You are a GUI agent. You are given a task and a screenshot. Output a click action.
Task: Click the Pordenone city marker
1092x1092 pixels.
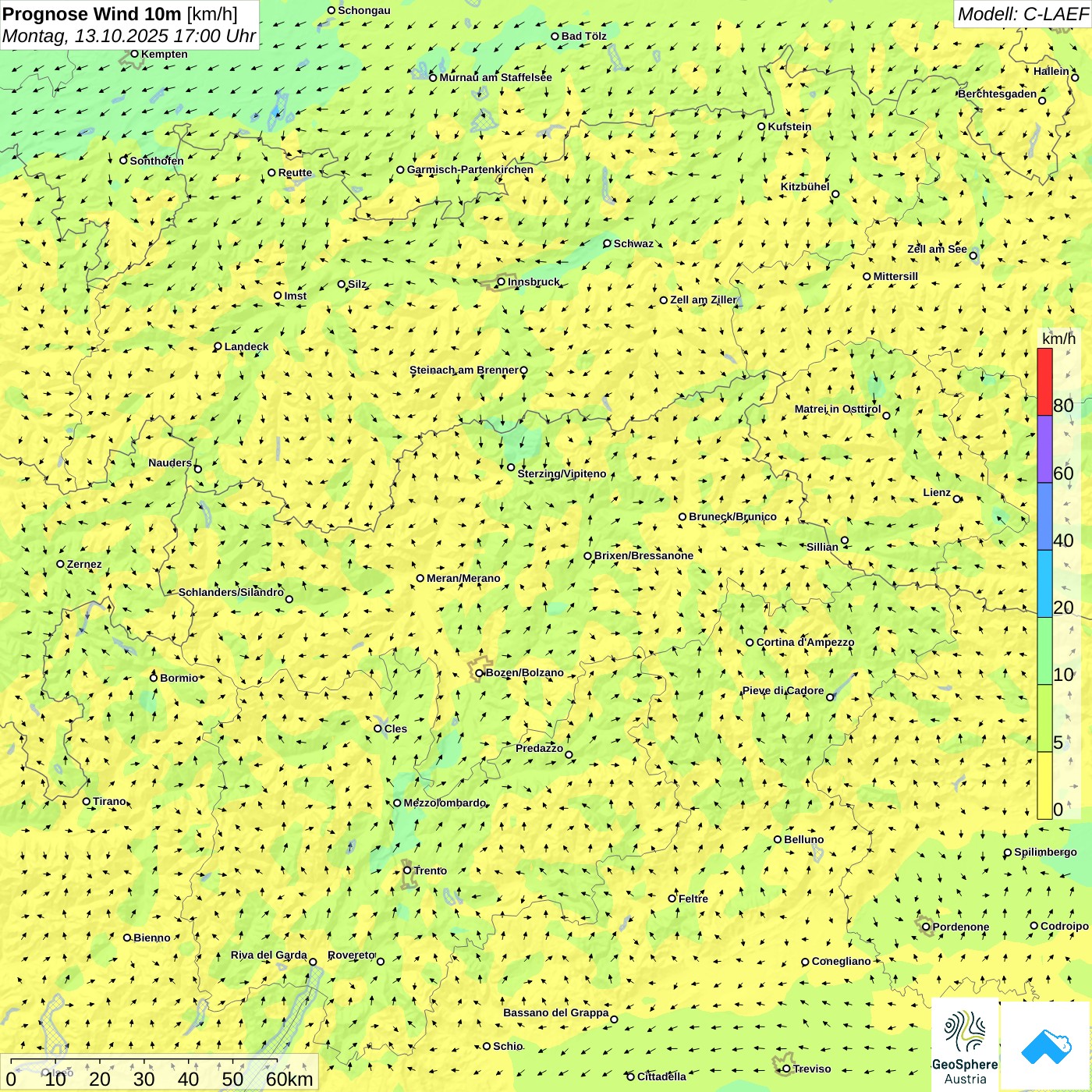coord(926,927)
